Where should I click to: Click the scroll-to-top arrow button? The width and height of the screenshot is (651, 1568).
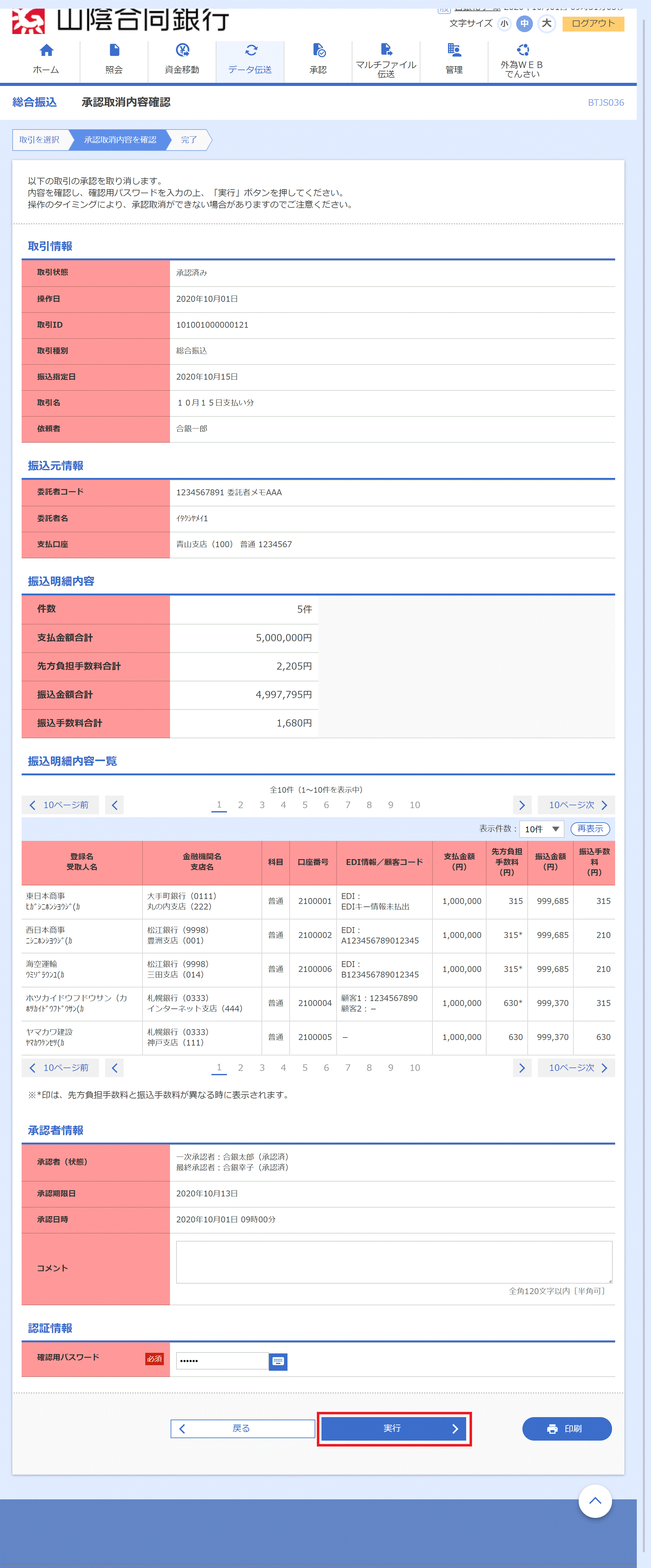(595, 1501)
